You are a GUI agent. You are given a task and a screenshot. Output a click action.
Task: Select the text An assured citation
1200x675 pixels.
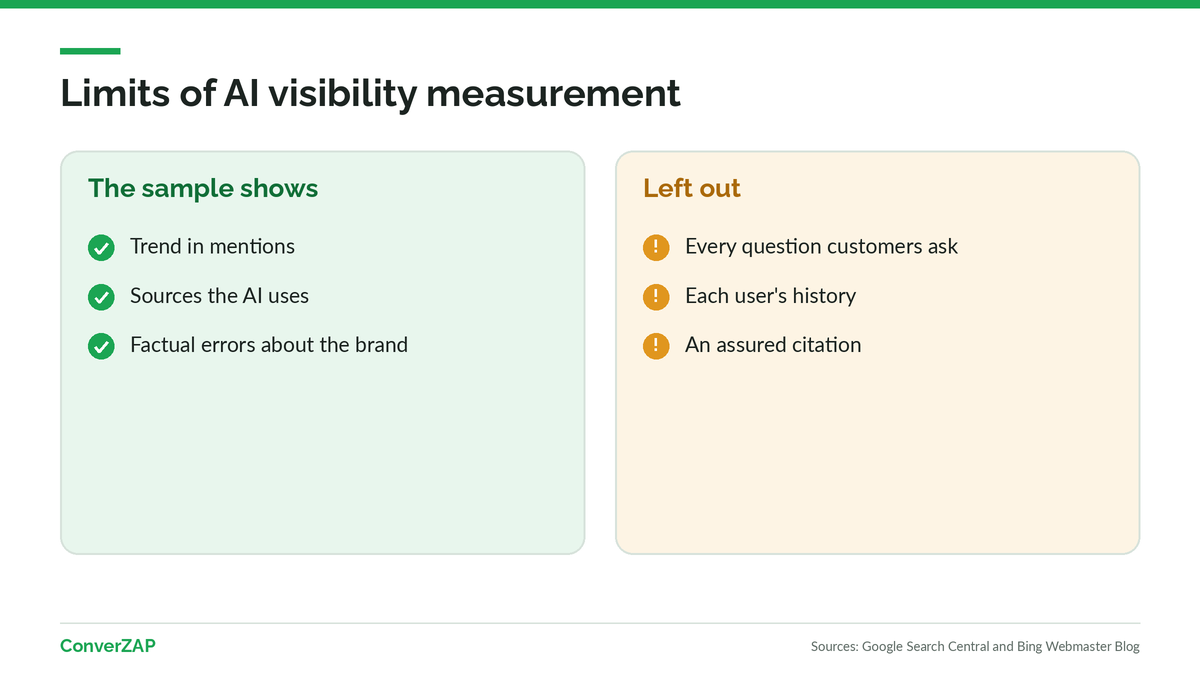coord(773,345)
